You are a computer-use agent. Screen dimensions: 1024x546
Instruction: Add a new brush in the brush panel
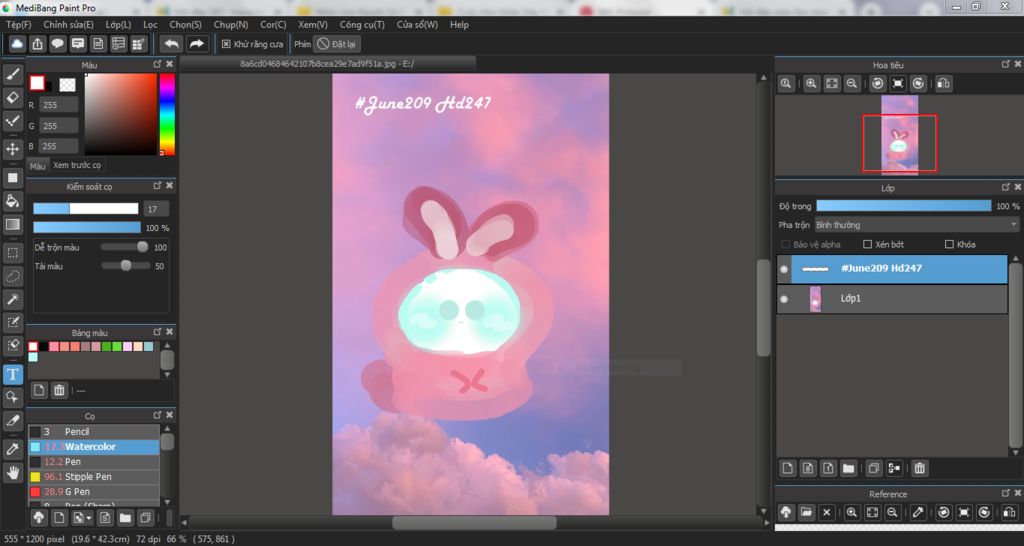tap(59, 518)
